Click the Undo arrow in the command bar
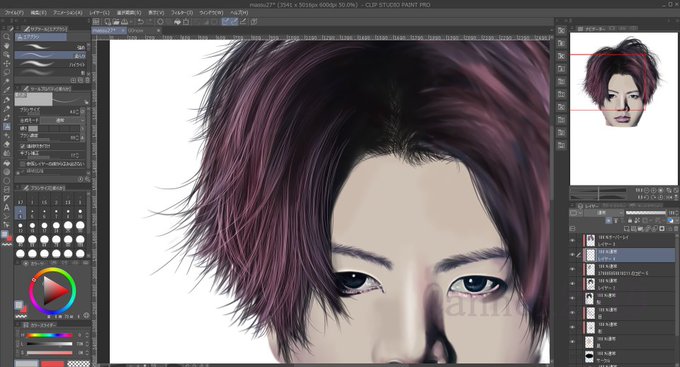 point(141,21)
